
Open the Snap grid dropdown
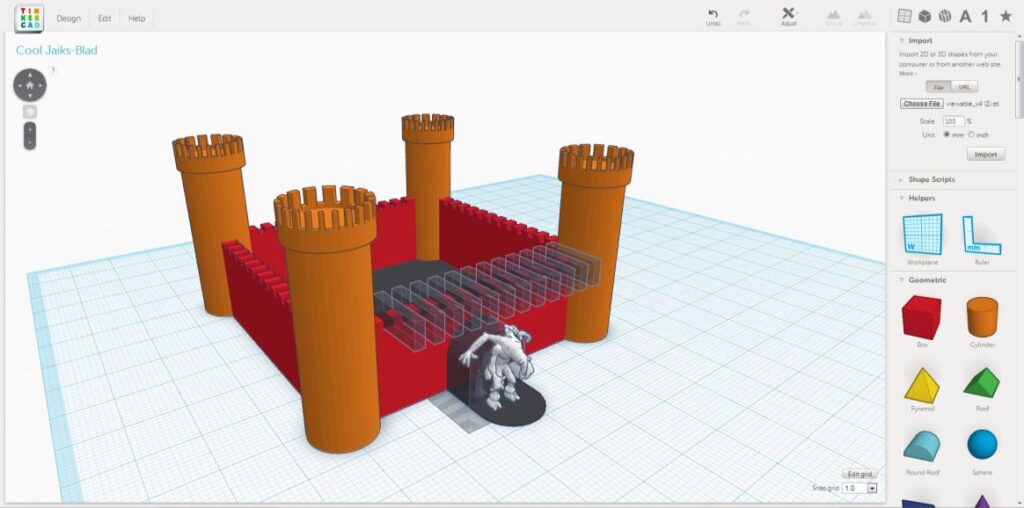point(872,488)
